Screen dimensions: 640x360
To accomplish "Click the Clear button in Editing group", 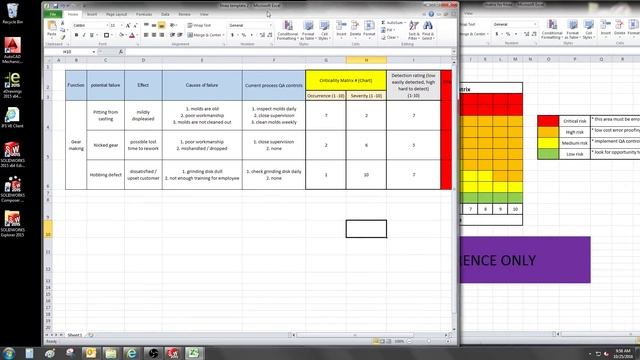I will pyautogui.click(x=390, y=38).
